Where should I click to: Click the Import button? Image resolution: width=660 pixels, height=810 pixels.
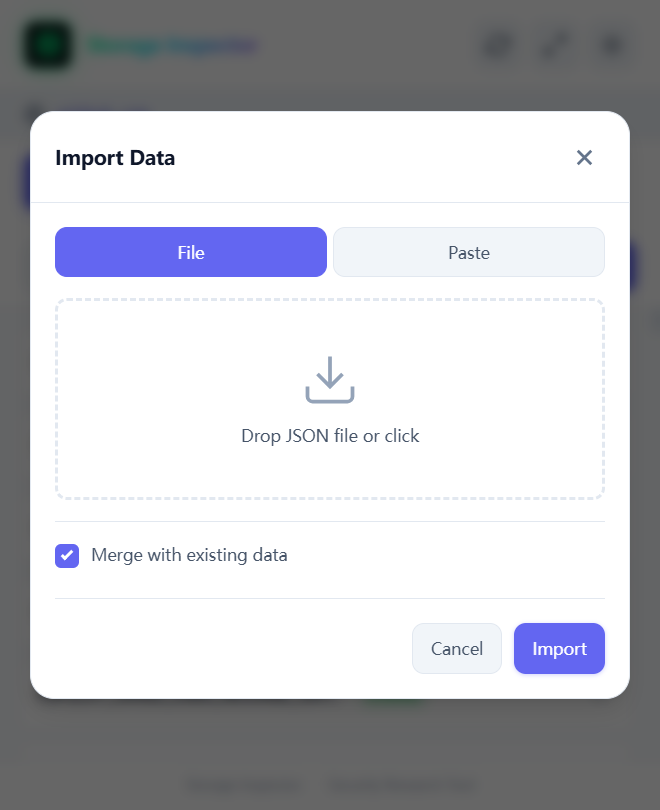coord(559,649)
